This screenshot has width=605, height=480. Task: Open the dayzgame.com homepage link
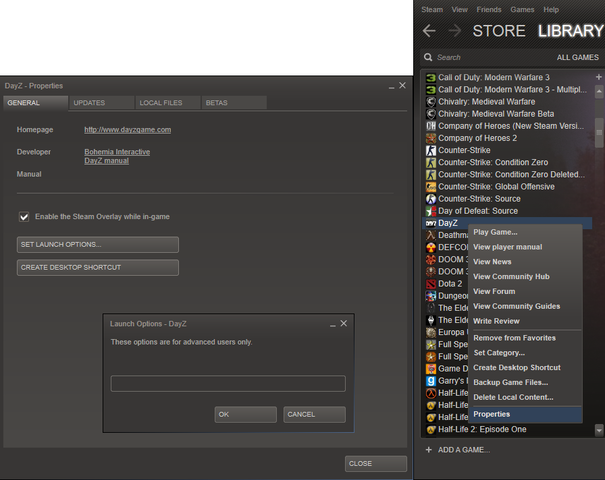click(128, 130)
